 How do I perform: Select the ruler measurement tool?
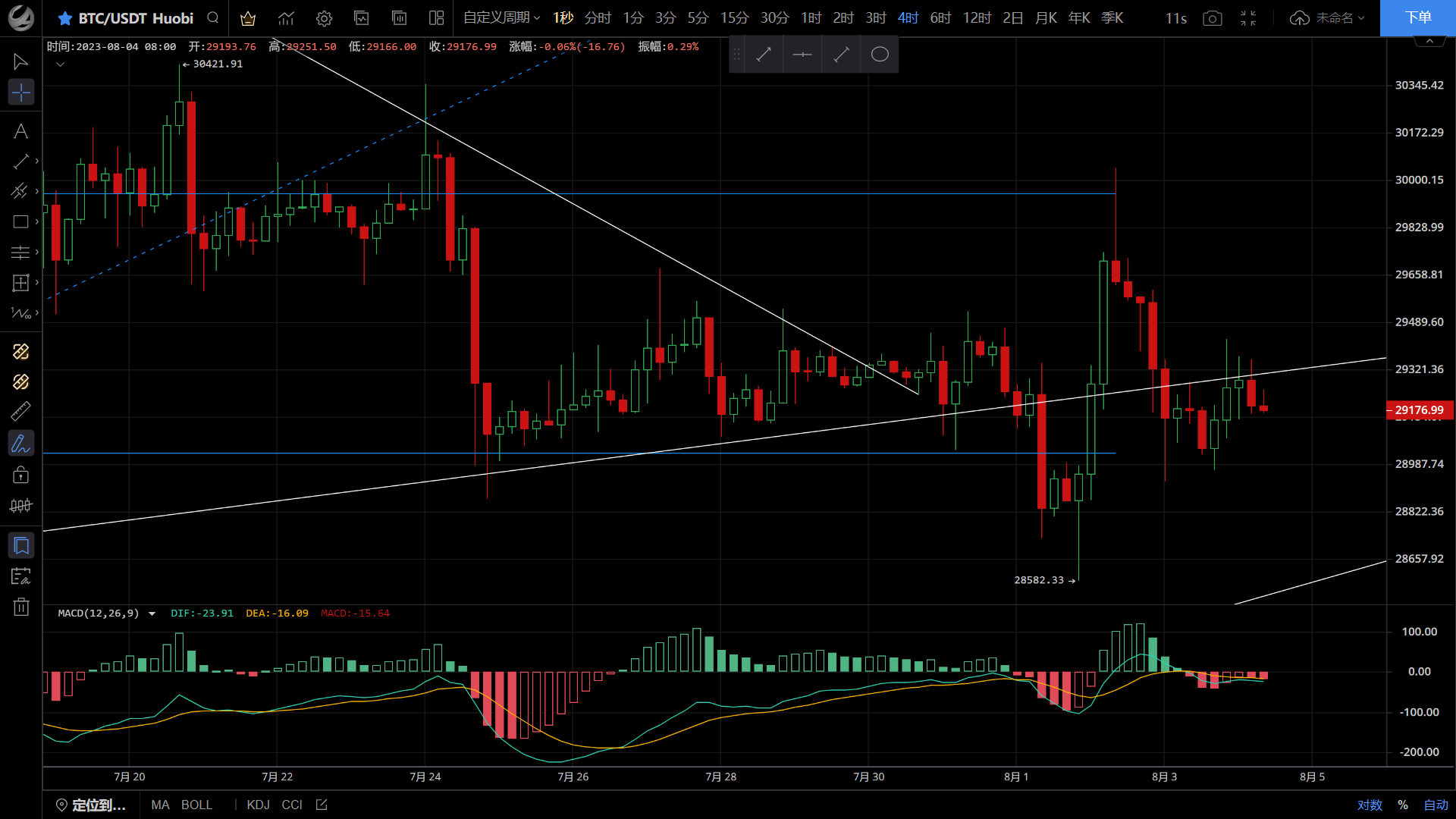[20, 410]
